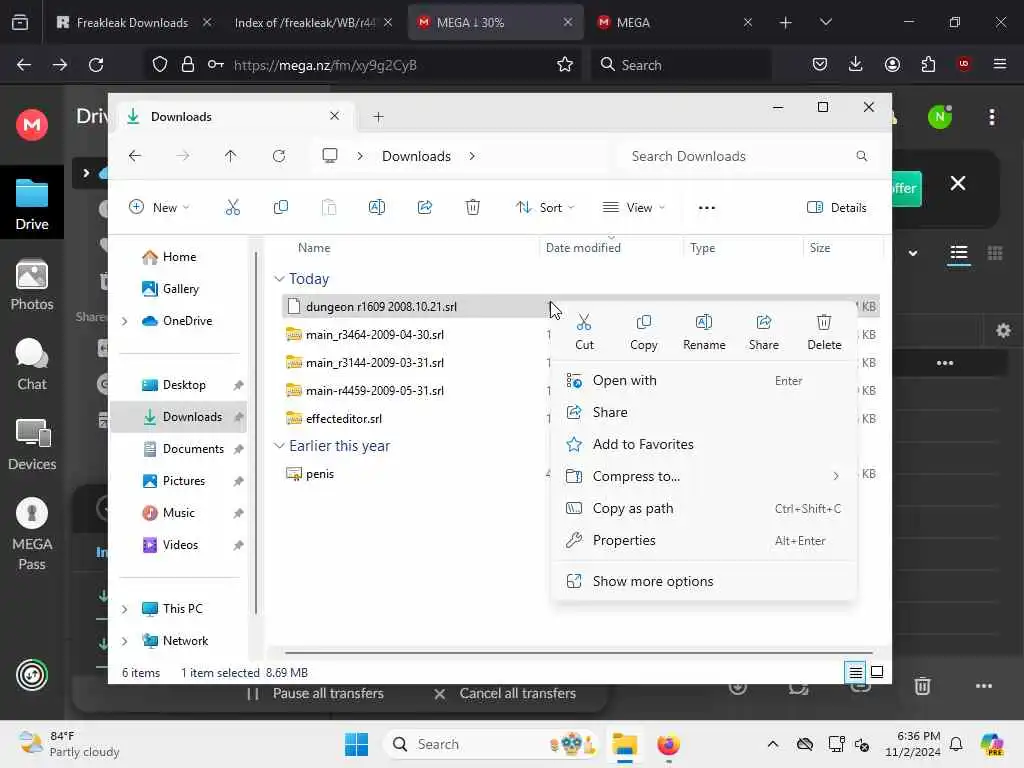Click Show more options
The width and height of the screenshot is (1024, 768).
point(704,581)
